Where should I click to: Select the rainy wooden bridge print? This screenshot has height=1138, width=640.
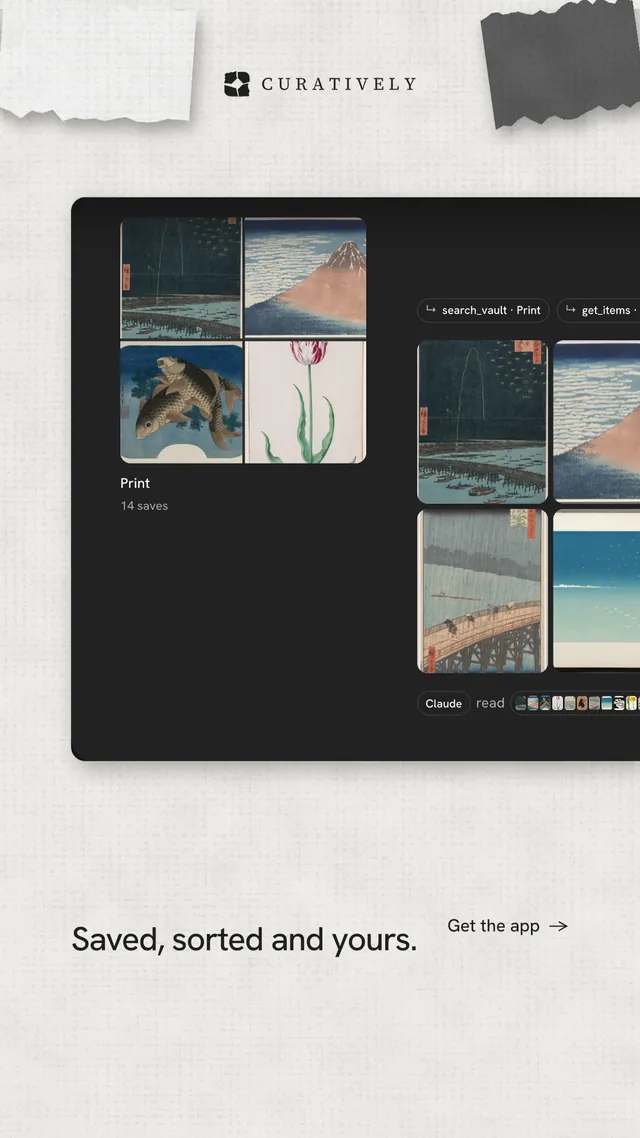(x=482, y=591)
